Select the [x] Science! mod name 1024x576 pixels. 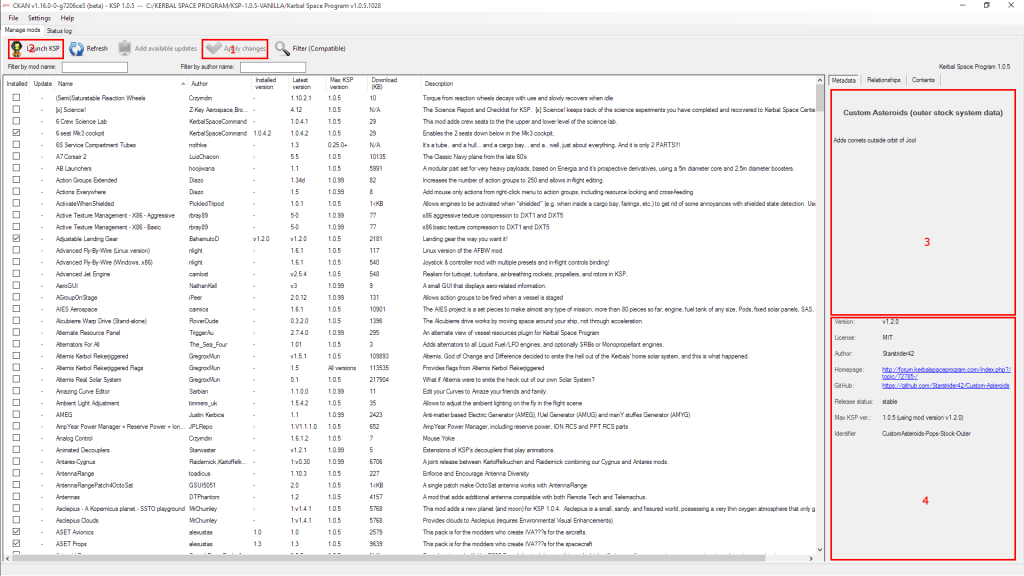tap(71, 110)
